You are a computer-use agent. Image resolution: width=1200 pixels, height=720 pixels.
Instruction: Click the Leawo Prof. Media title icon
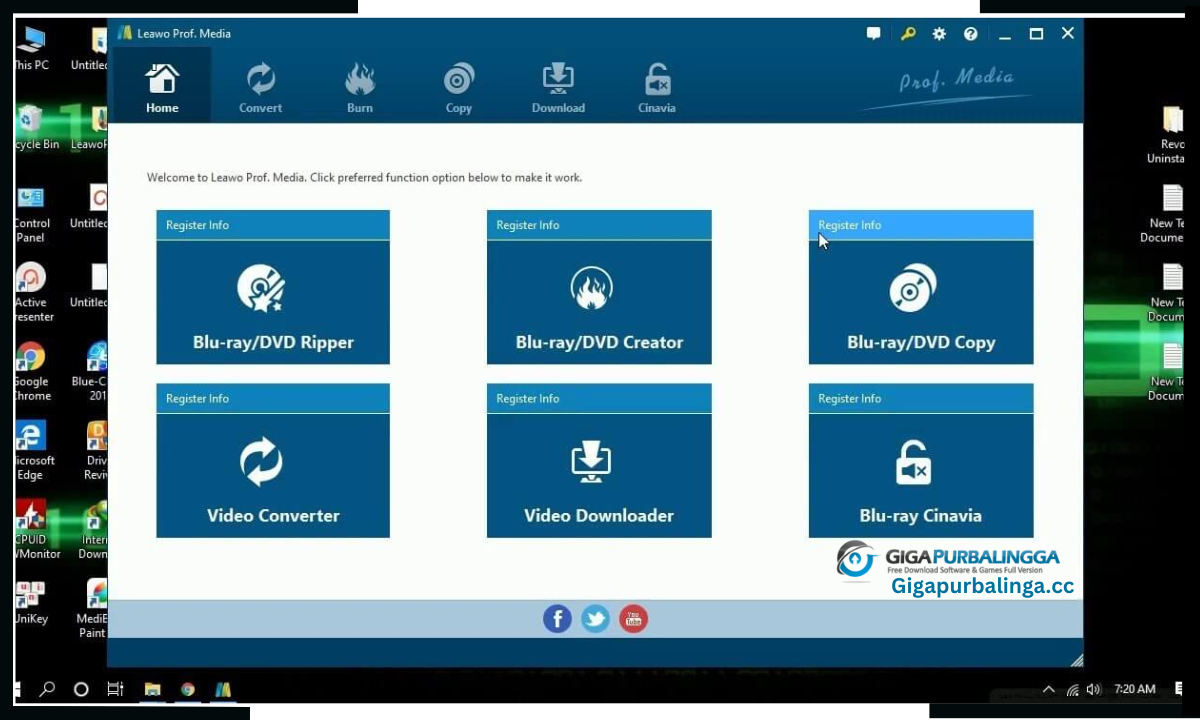coord(125,33)
